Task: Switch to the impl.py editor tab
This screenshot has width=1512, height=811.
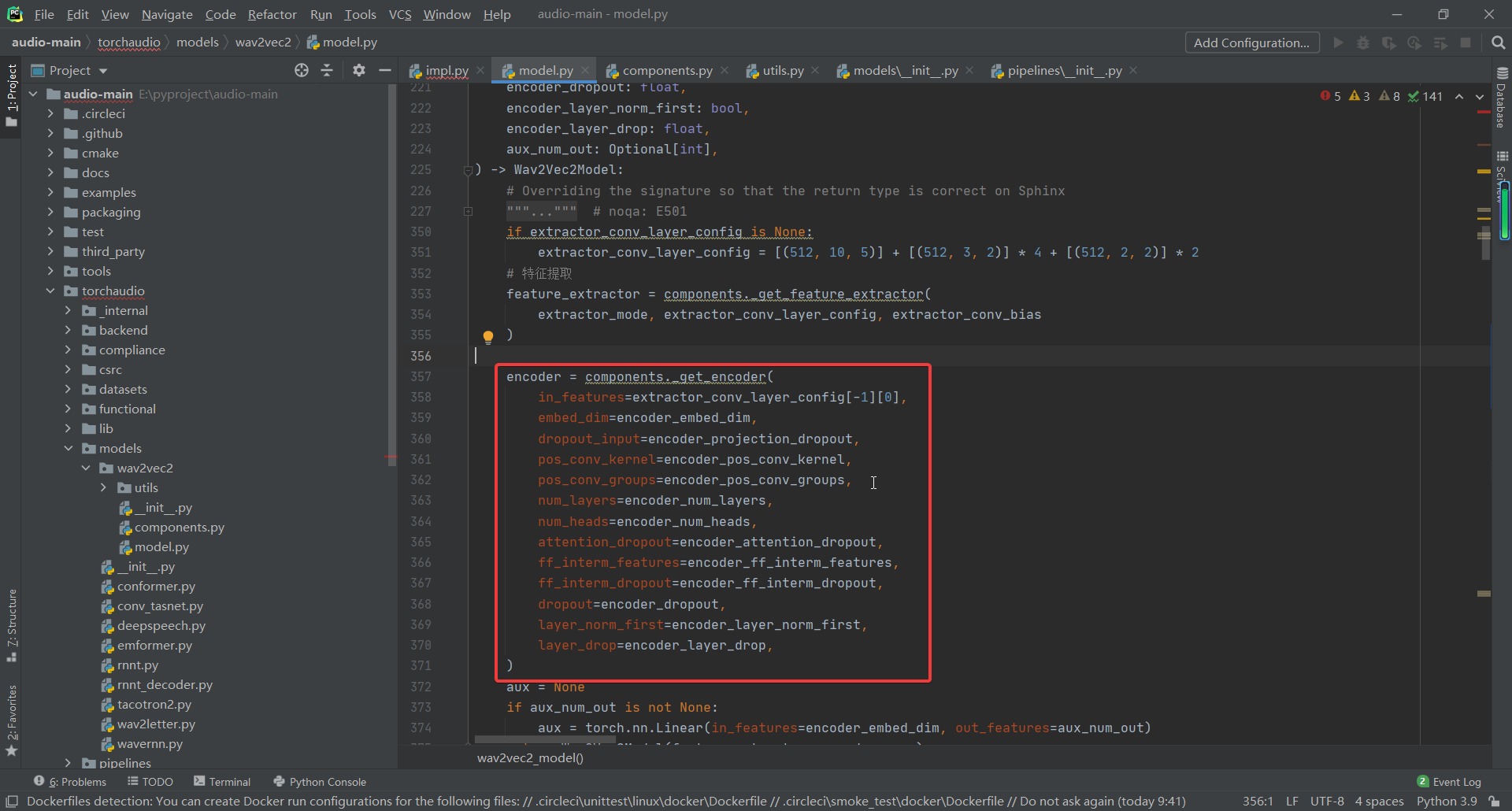Action: pos(447,70)
